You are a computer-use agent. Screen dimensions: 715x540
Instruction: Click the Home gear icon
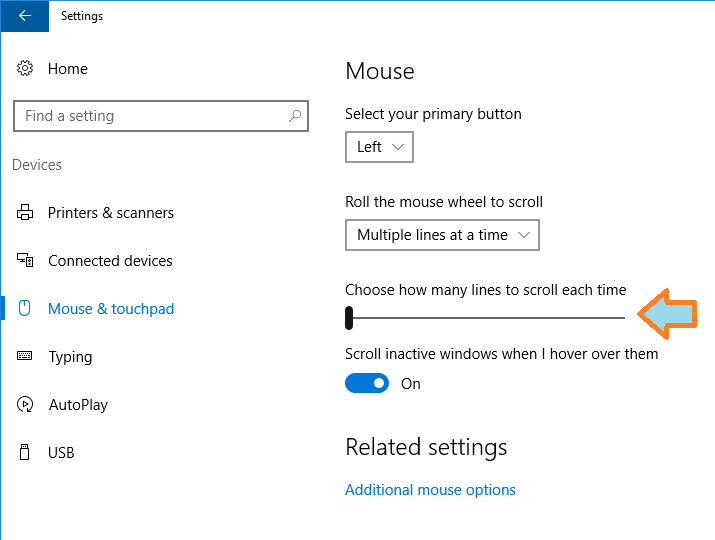[x=25, y=69]
